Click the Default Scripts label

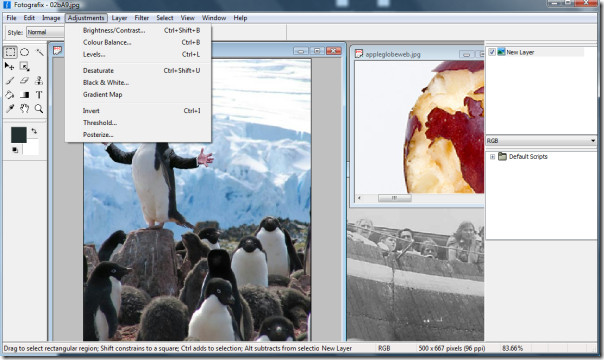point(528,157)
